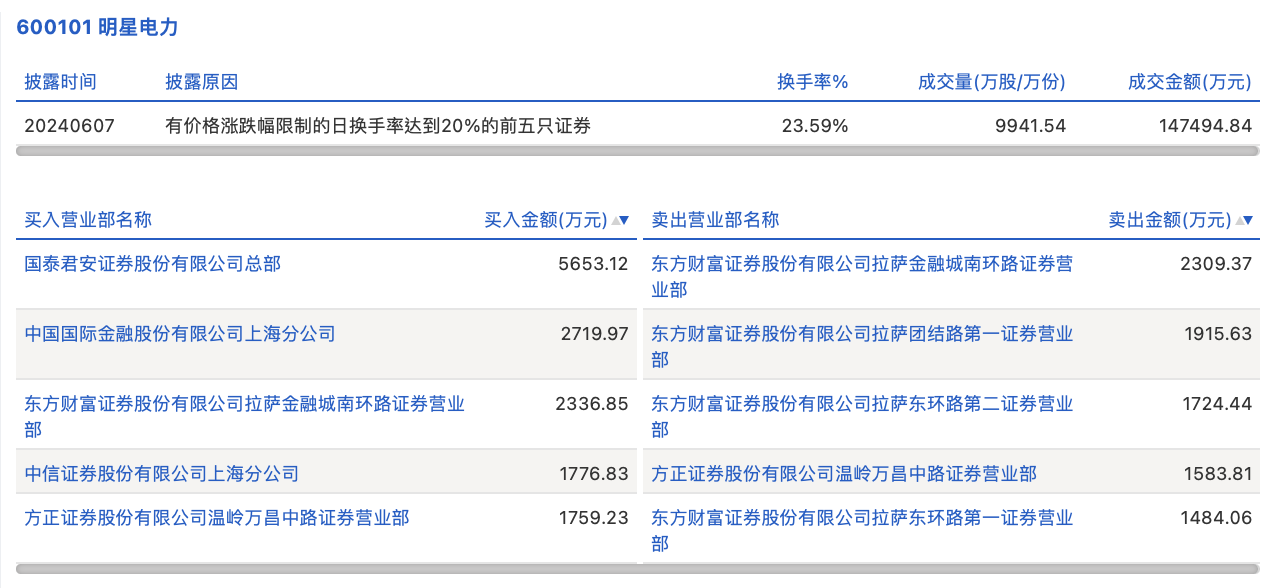Open 方正证券温岭万昌中路 in the sell list

tap(844, 474)
